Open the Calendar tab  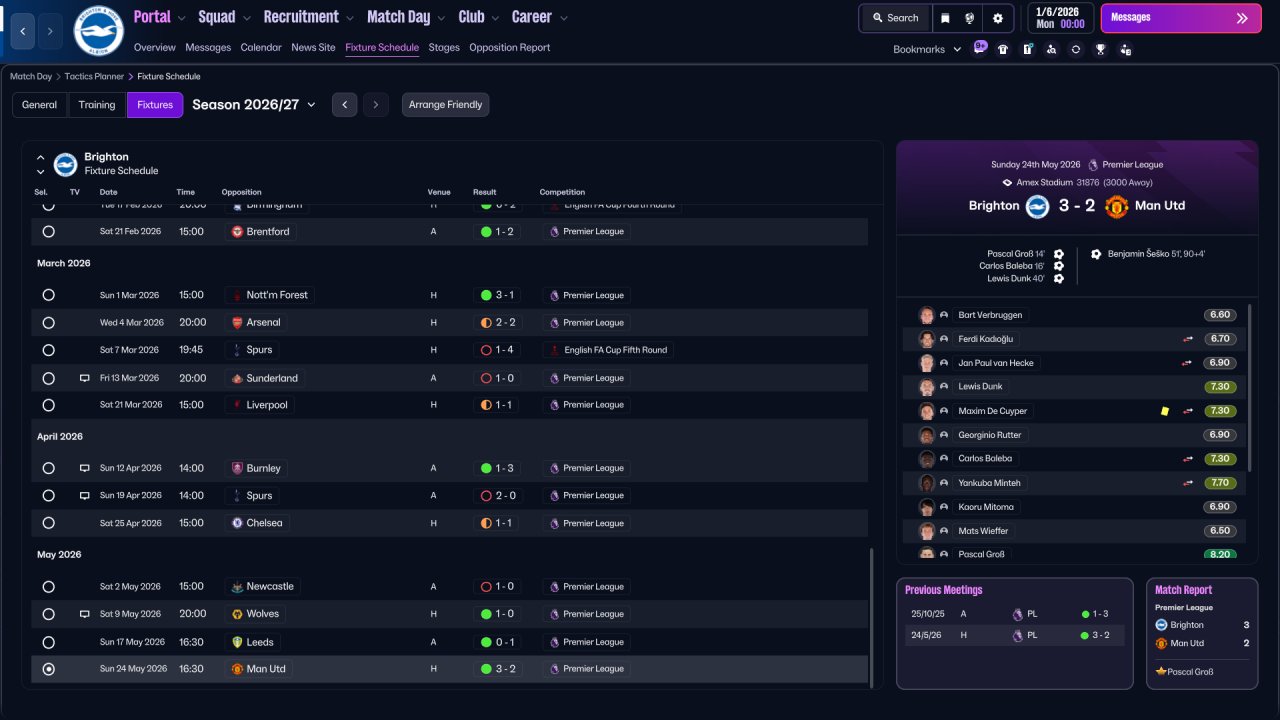tap(261, 47)
